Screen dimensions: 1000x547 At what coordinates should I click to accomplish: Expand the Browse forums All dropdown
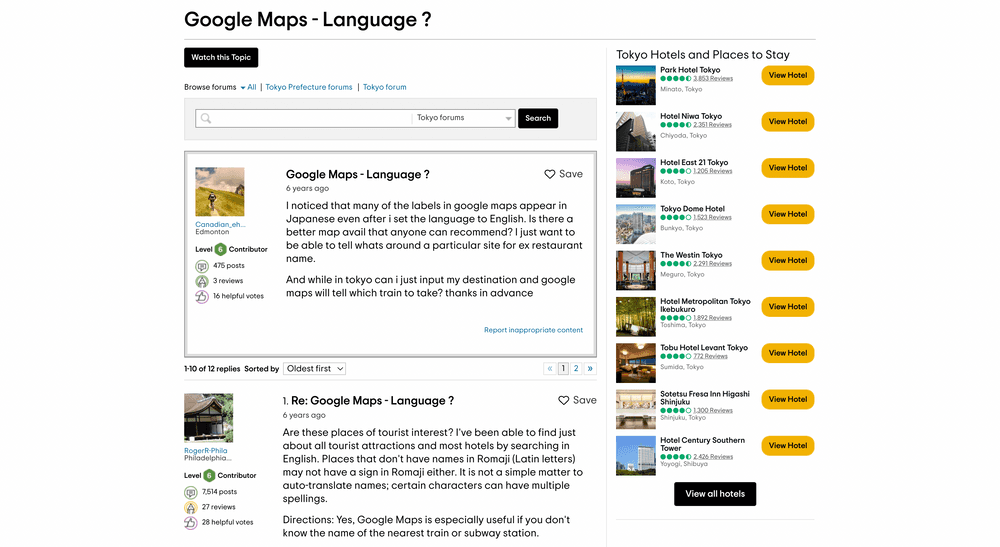tap(248, 88)
